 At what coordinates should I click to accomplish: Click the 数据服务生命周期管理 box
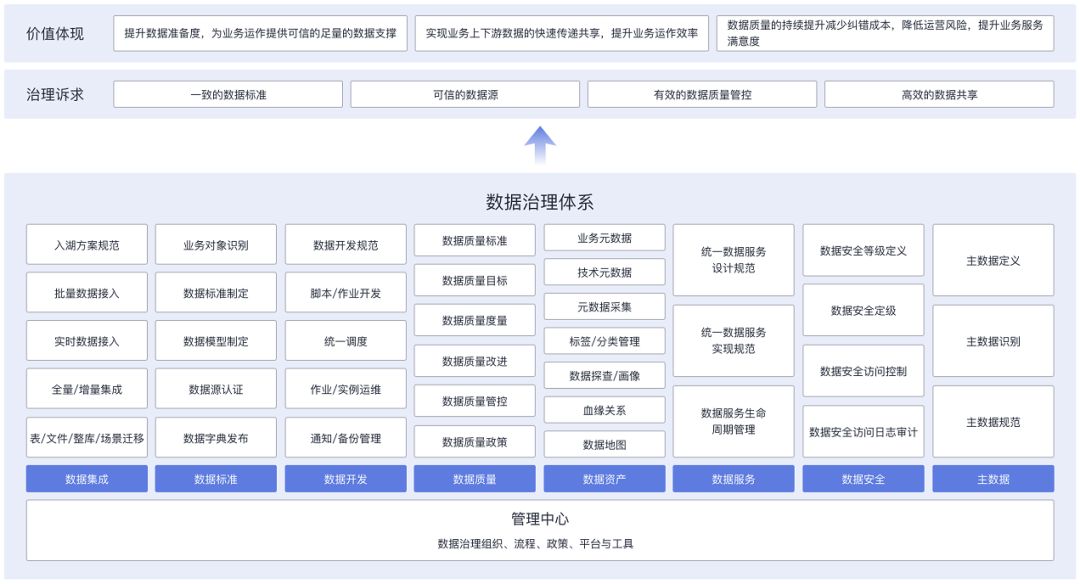click(734, 421)
